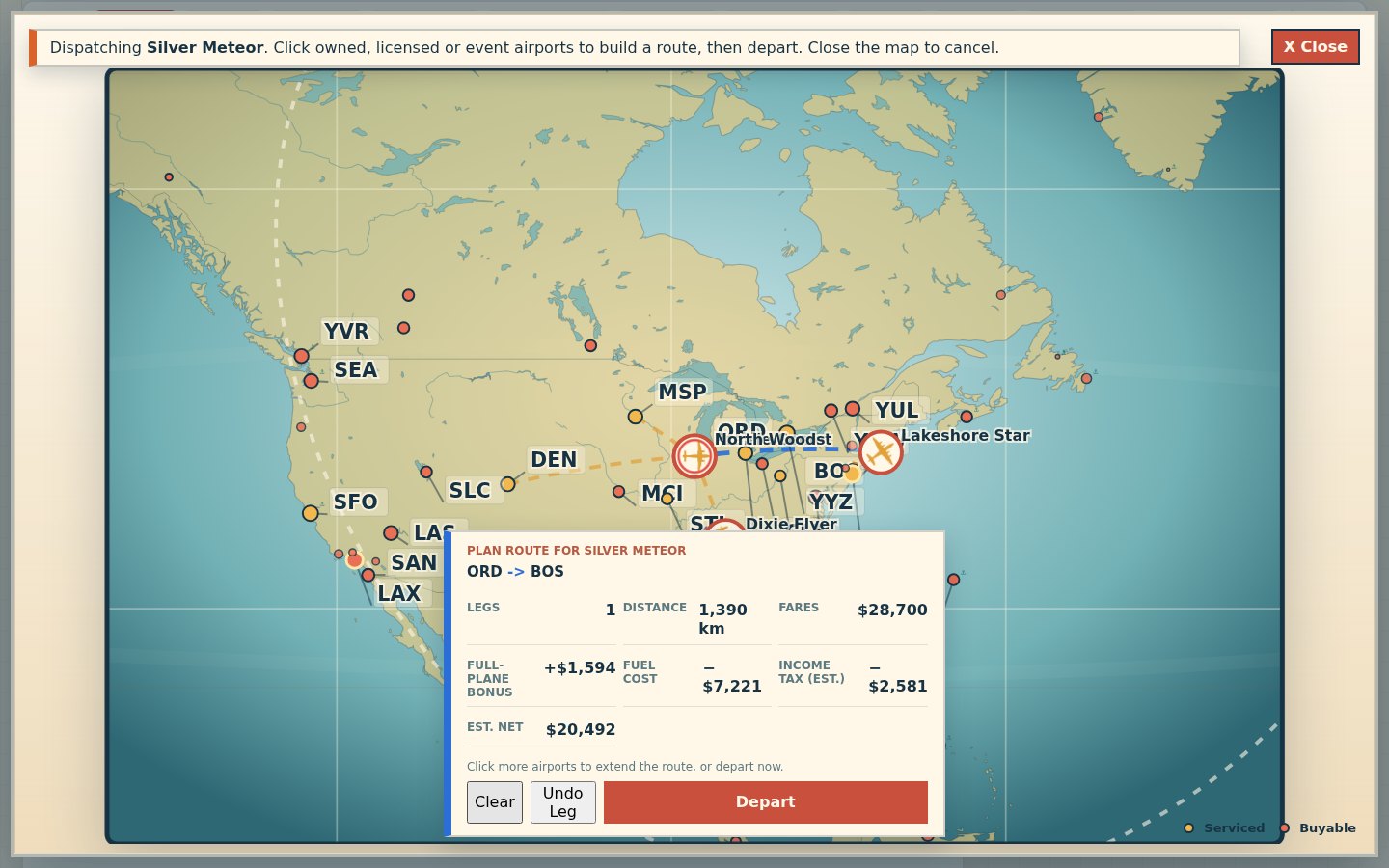
Task: Click the Dixie Flyer plane label
Action: point(791,524)
